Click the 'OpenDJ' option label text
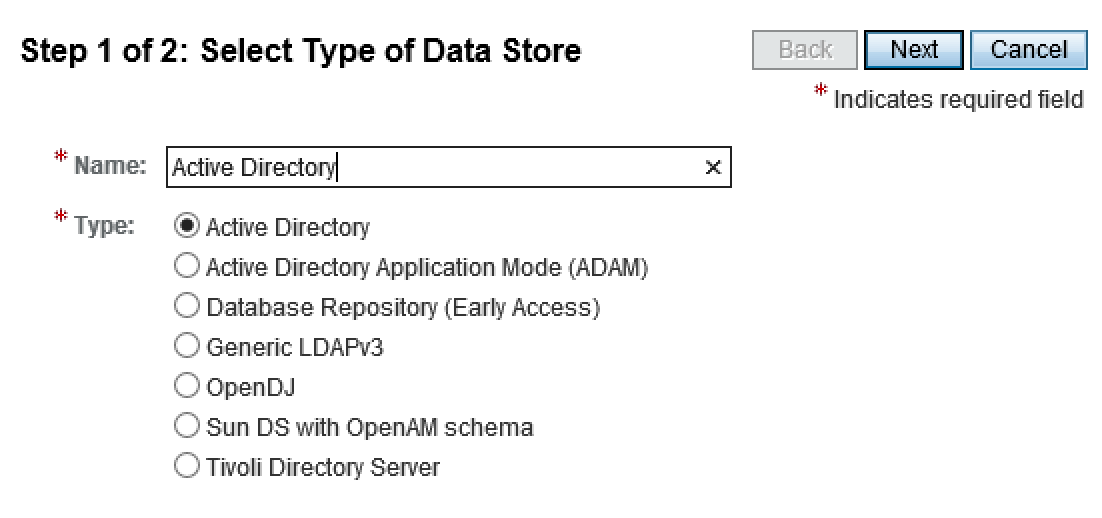Screen dimensions: 1102x518 coord(250,388)
